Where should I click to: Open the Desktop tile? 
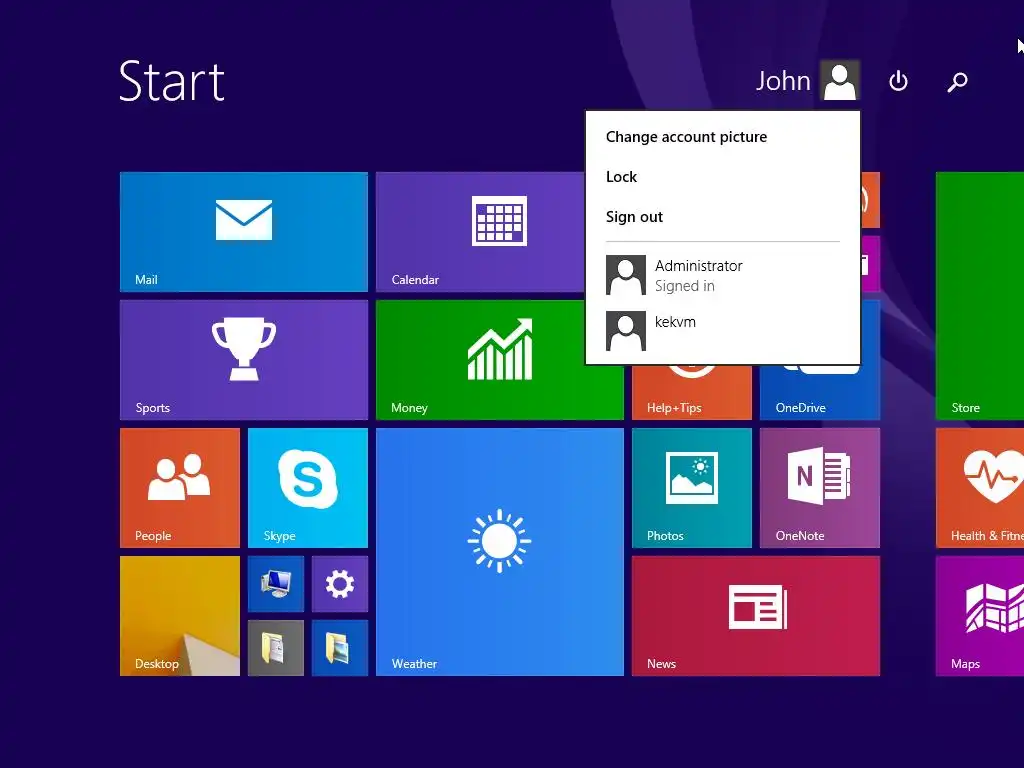(180, 616)
